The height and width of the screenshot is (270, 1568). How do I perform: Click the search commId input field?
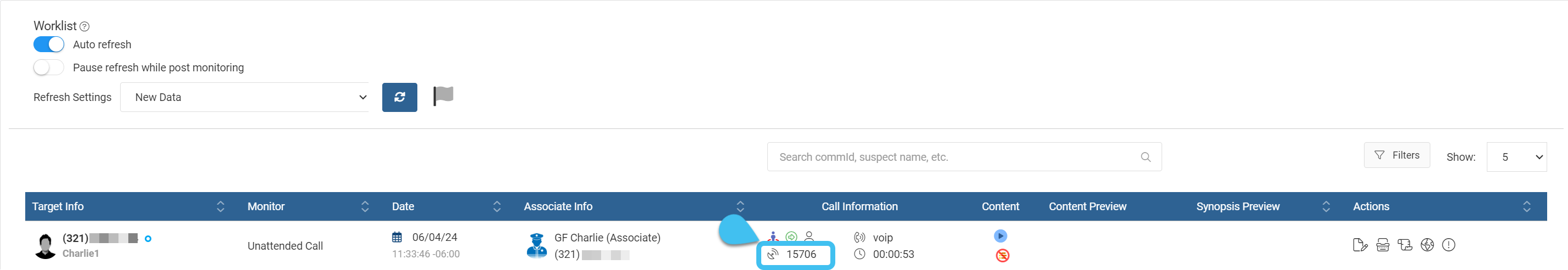pyautogui.click(x=955, y=157)
